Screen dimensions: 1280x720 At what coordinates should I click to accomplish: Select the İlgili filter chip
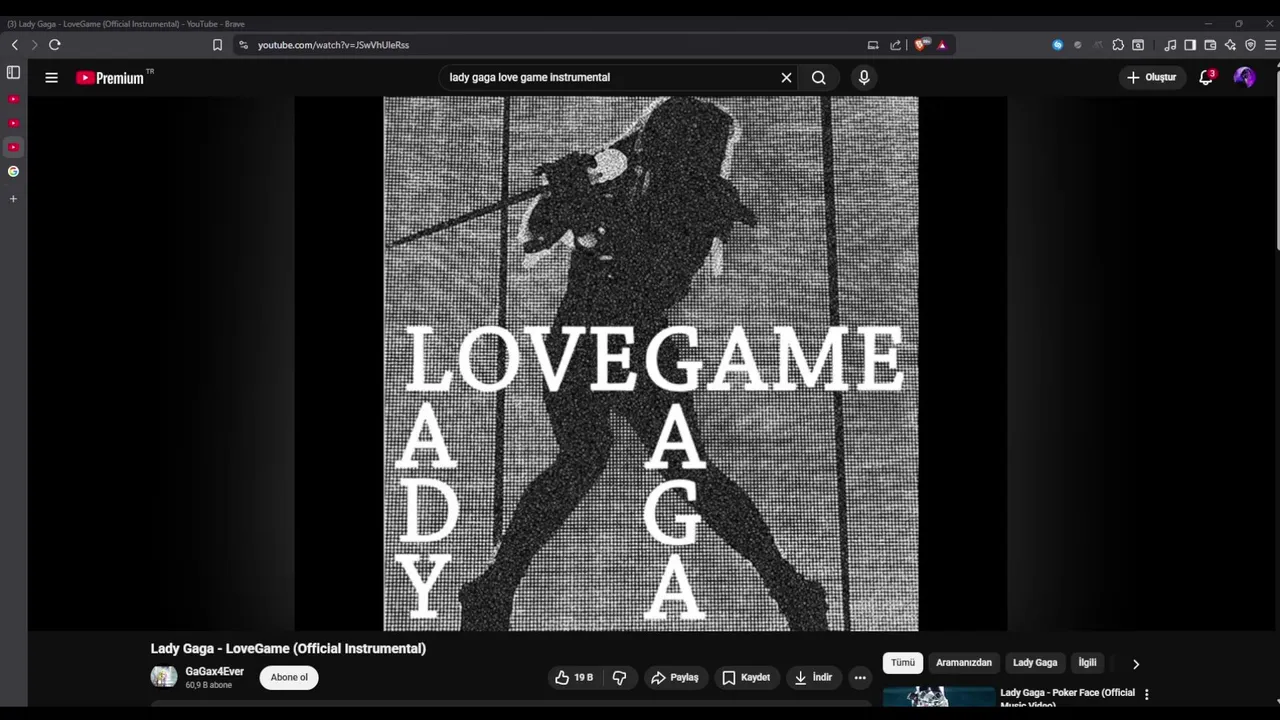coord(1087,663)
